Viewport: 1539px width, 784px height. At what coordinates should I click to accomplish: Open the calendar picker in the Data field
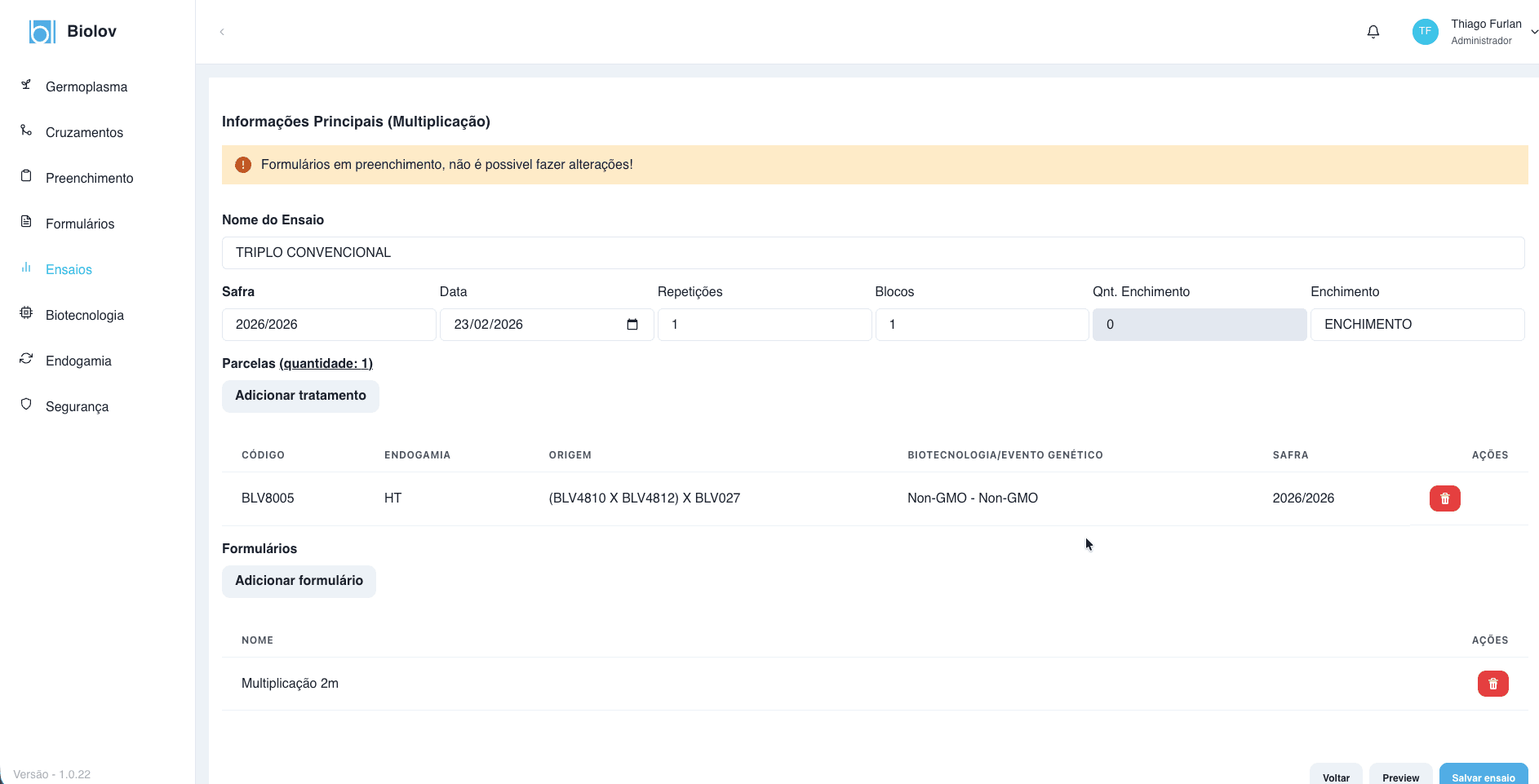click(632, 325)
